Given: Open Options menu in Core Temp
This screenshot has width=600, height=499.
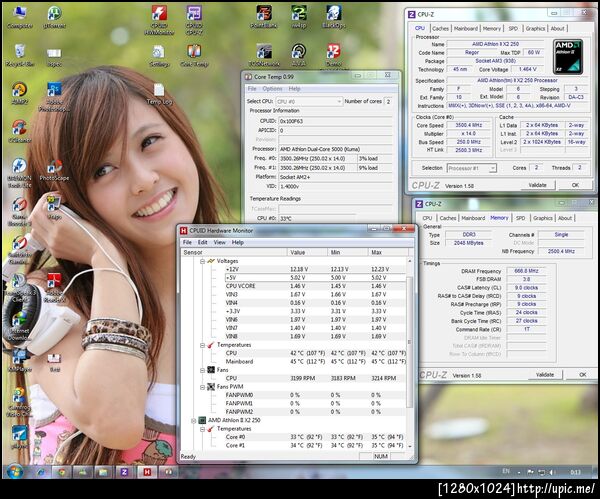Looking at the screenshot, I should [272, 89].
